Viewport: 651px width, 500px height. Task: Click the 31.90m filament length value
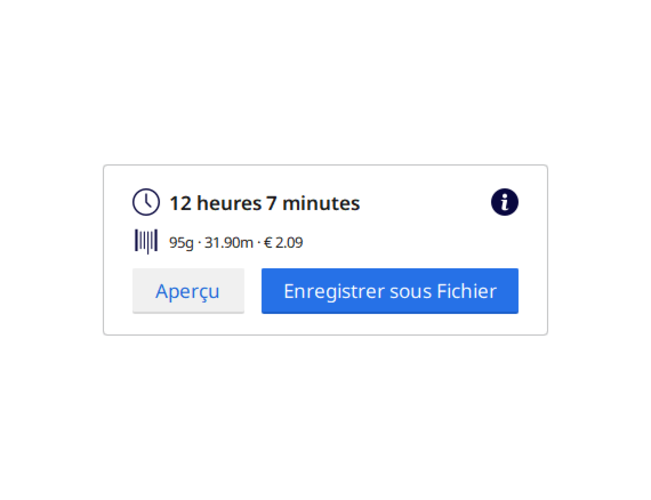pyautogui.click(x=228, y=243)
